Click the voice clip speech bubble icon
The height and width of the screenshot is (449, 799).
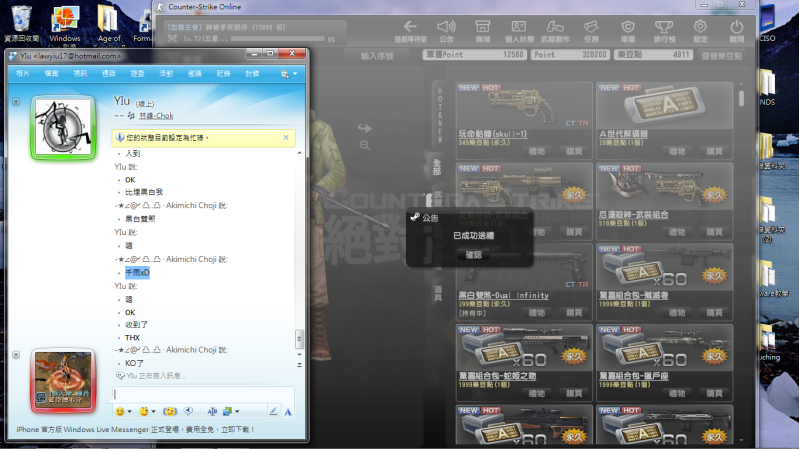pos(189,411)
